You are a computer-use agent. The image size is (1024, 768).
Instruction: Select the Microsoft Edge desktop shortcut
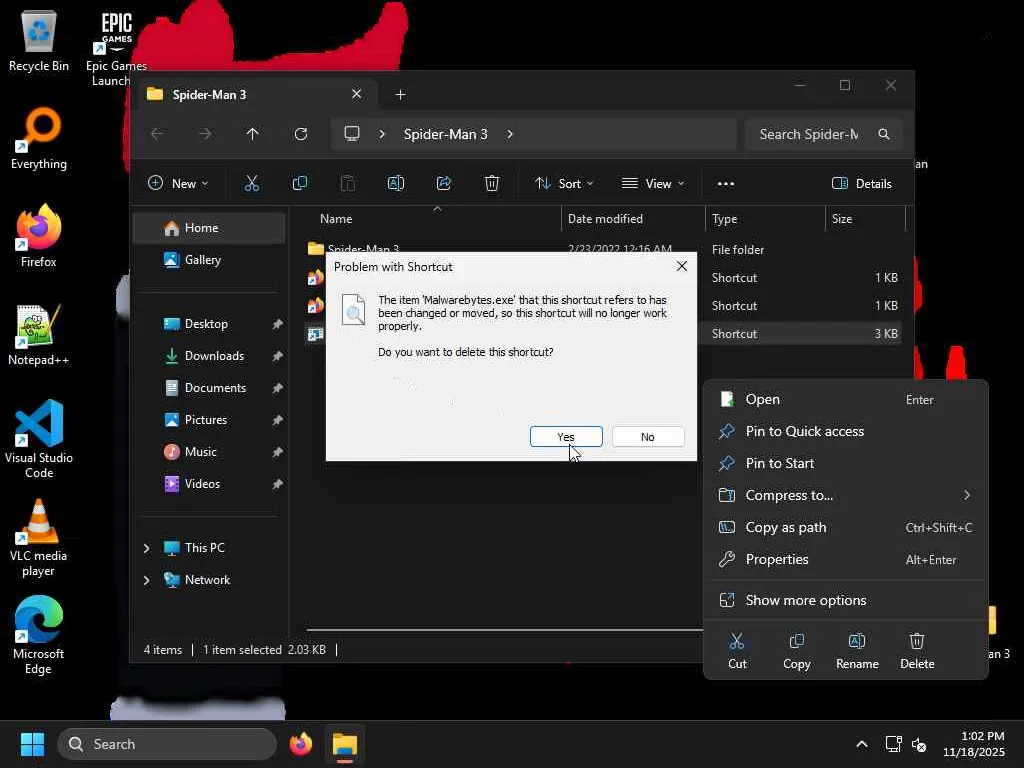pyautogui.click(x=39, y=635)
